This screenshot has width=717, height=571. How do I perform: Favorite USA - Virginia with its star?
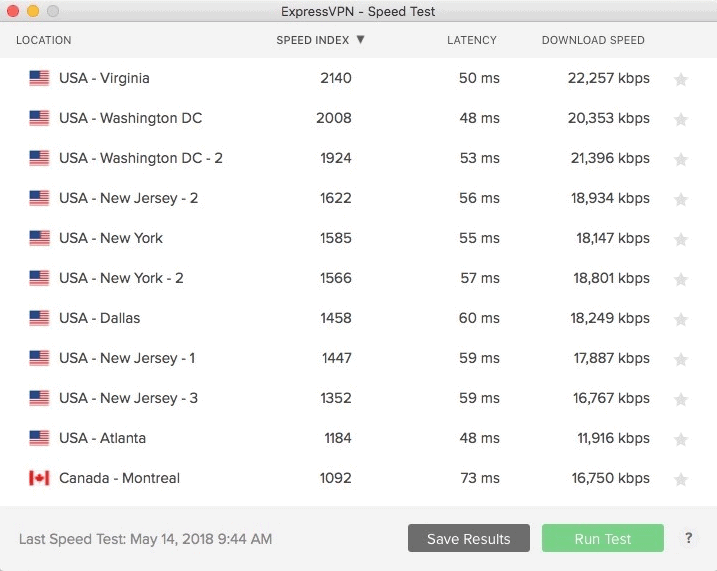[681, 80]
